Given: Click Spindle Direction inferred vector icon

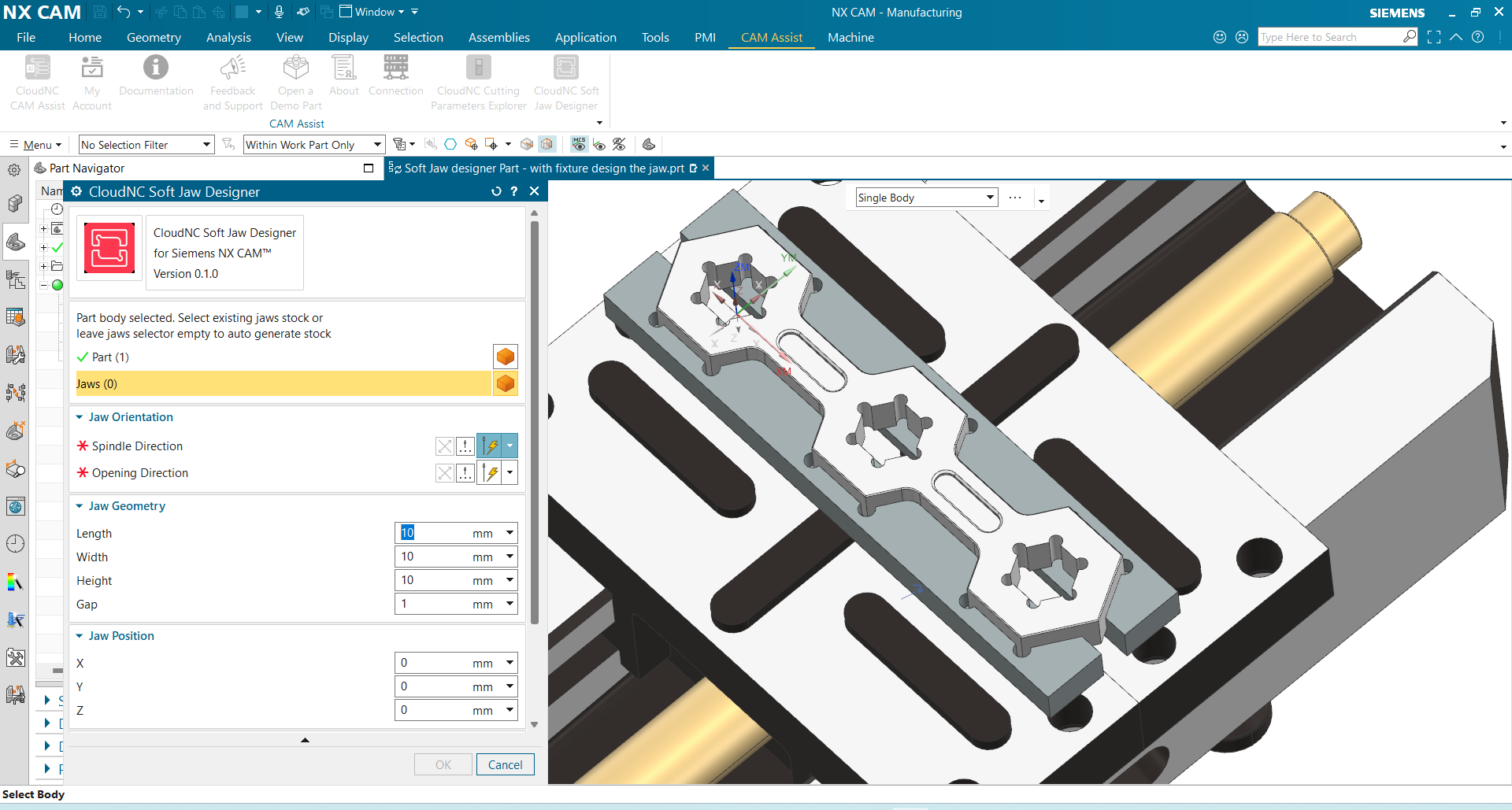Looking at the screenshot, I should tap(490, 446).
